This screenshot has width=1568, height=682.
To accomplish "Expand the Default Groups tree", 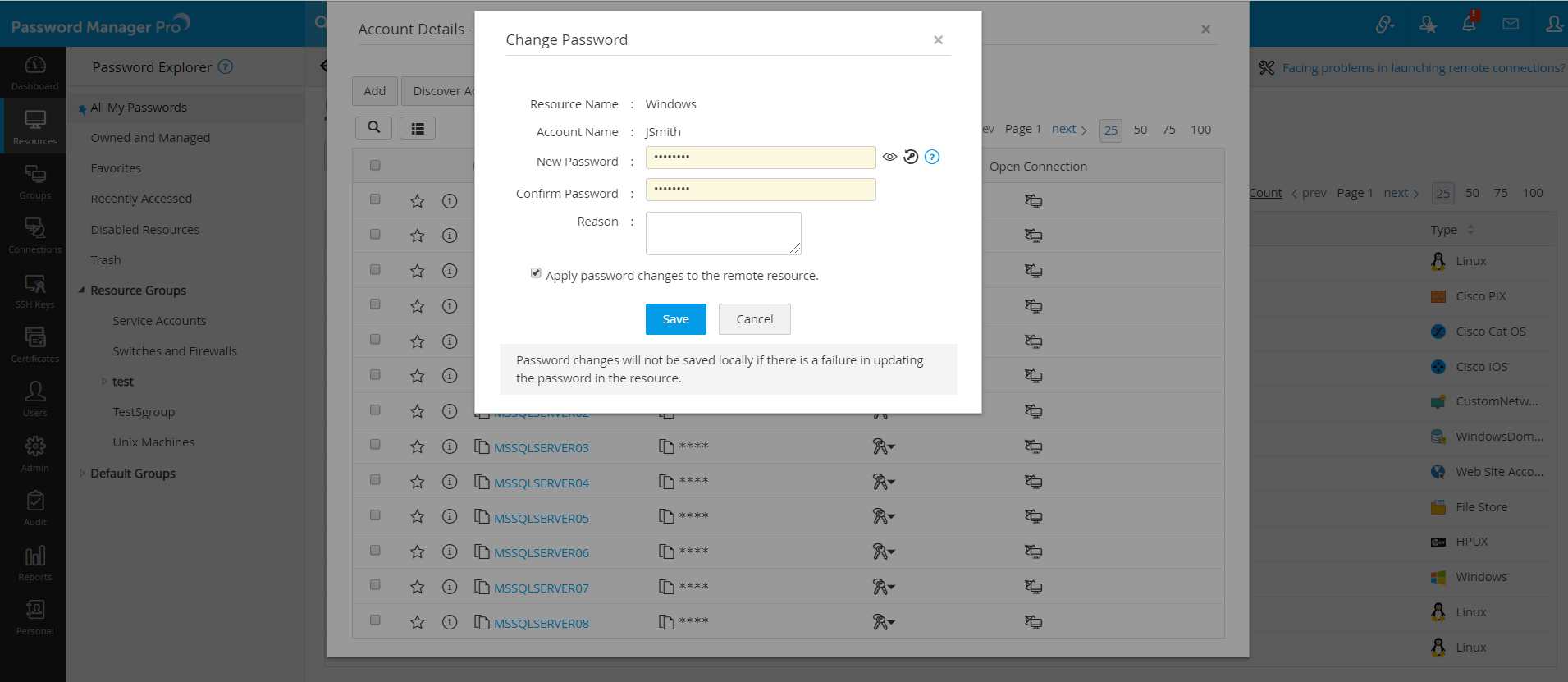I will (81, 474).
